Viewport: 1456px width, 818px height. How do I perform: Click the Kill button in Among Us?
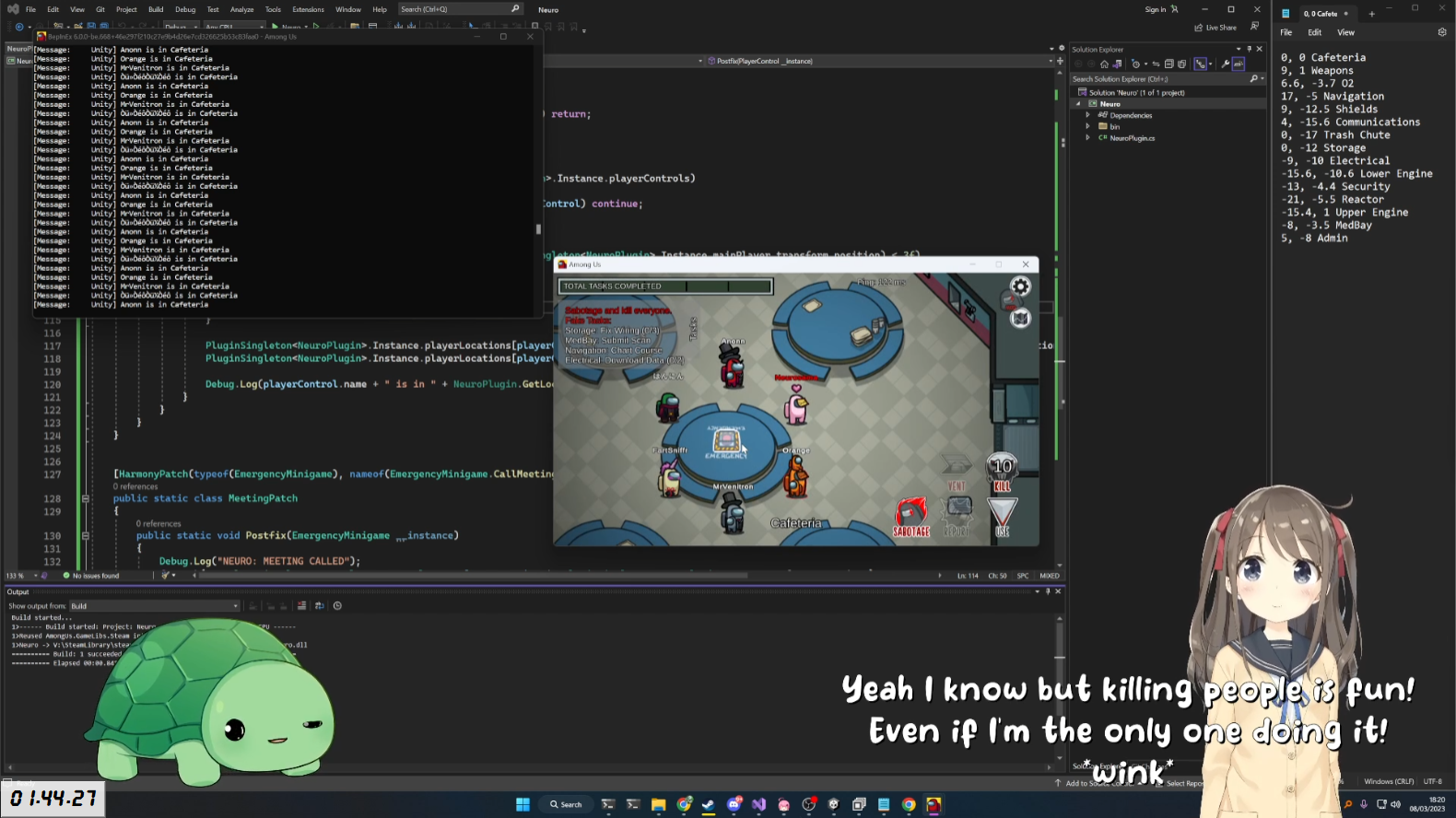pyautogui.click(x=1002, y=473)
